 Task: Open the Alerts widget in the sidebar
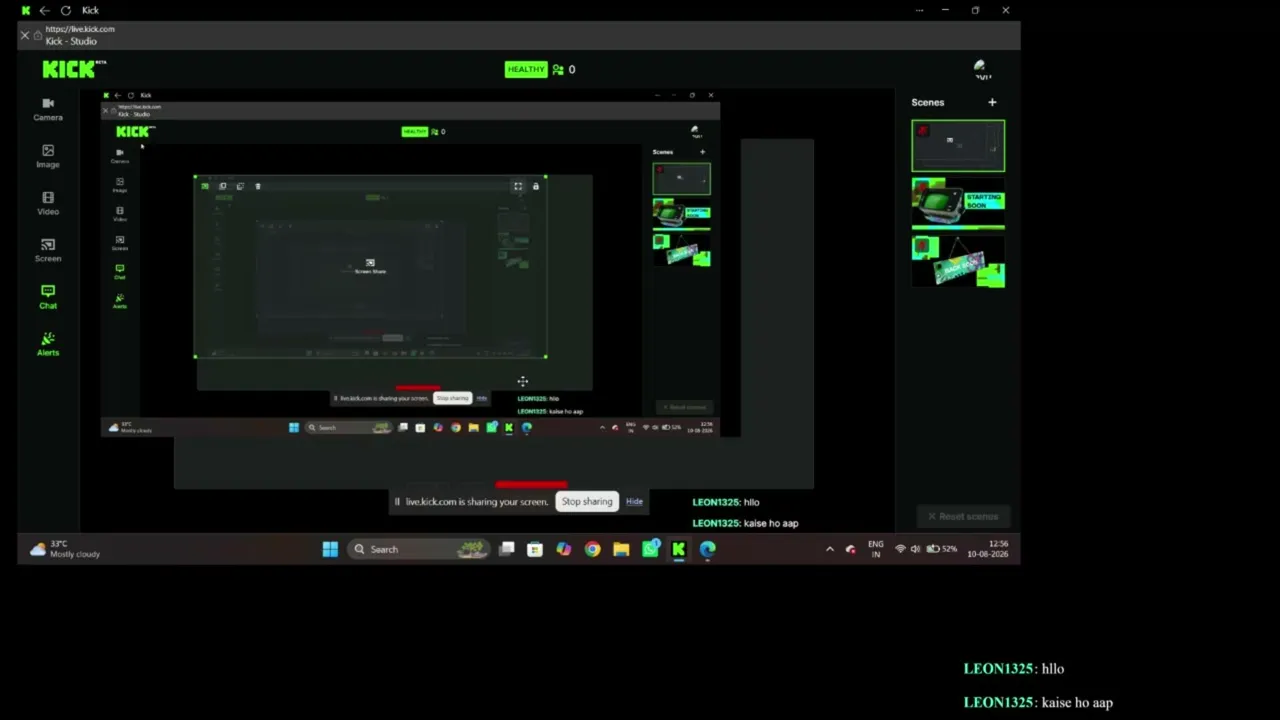48,344
